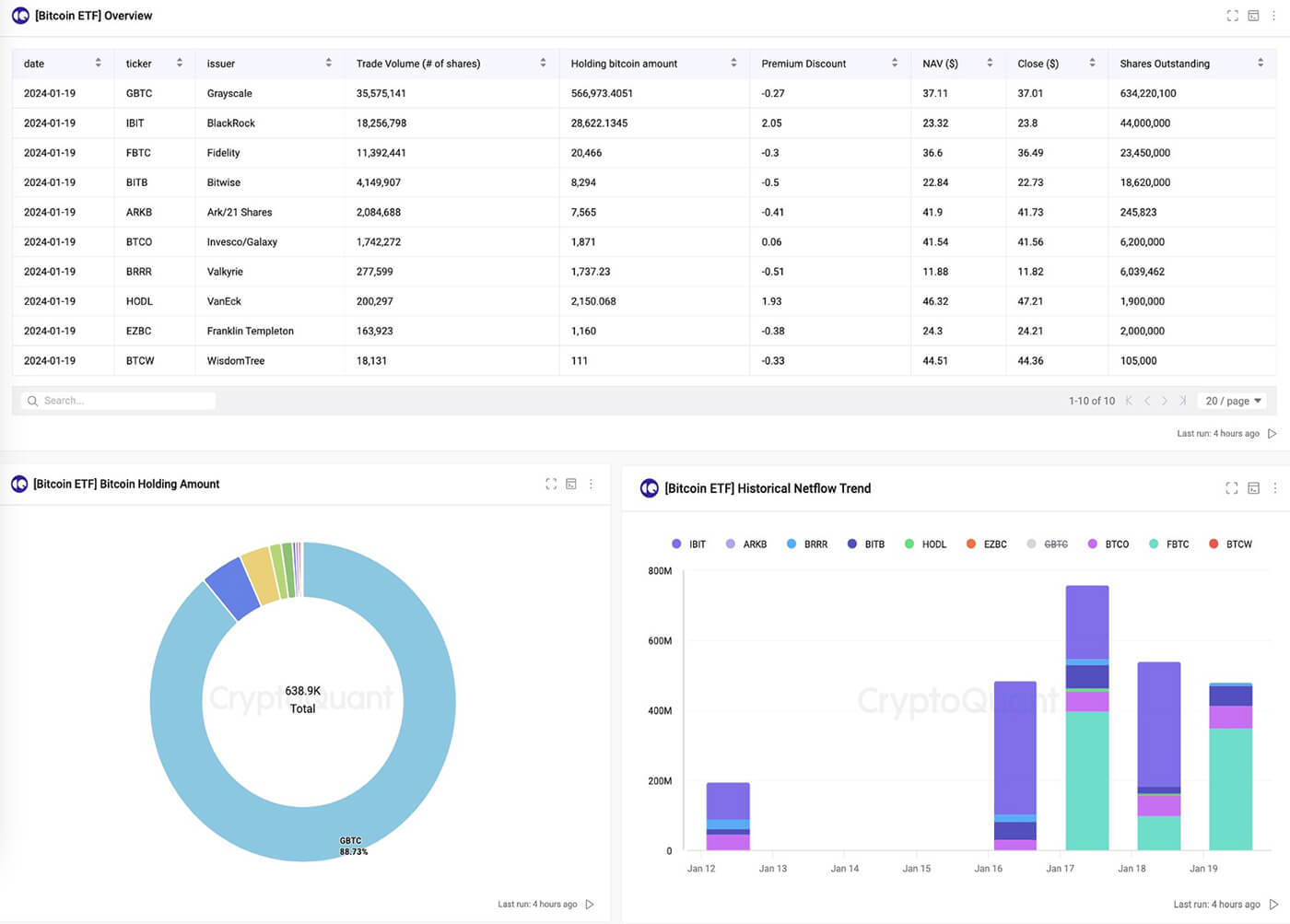The width and height of the screenshot is (1290, 924).
Task: Go to next page of the table
Action: coord(1165,401)
